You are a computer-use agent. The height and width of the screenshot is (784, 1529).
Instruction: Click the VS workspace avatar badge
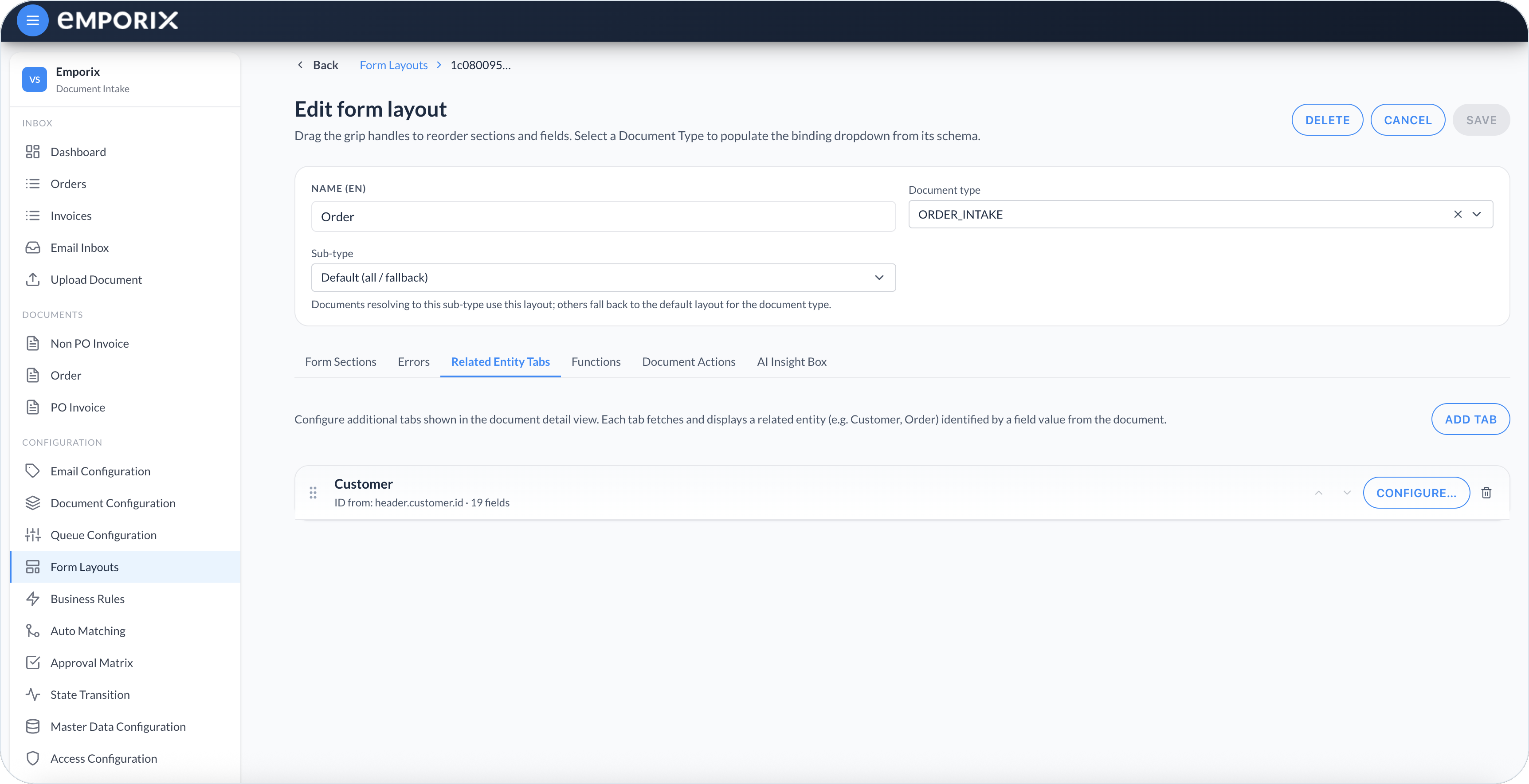(x=35, y=79)
